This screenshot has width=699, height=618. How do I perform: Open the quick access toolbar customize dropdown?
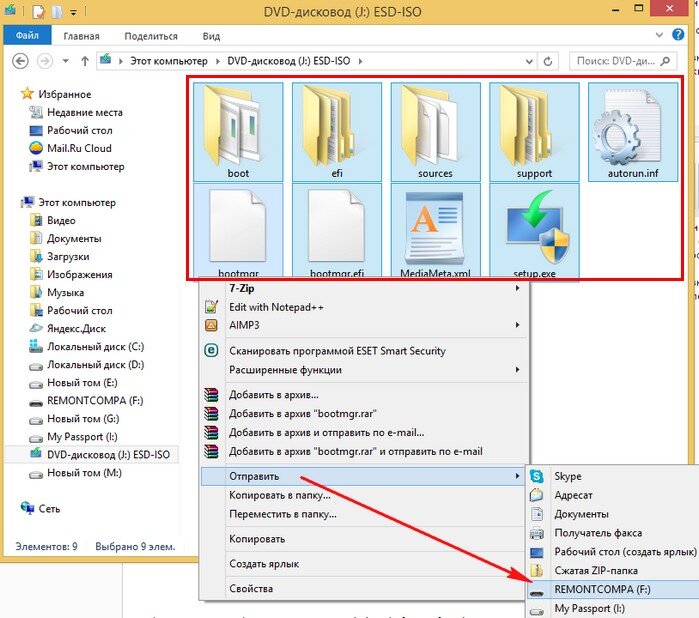click(x=74, y=12)
